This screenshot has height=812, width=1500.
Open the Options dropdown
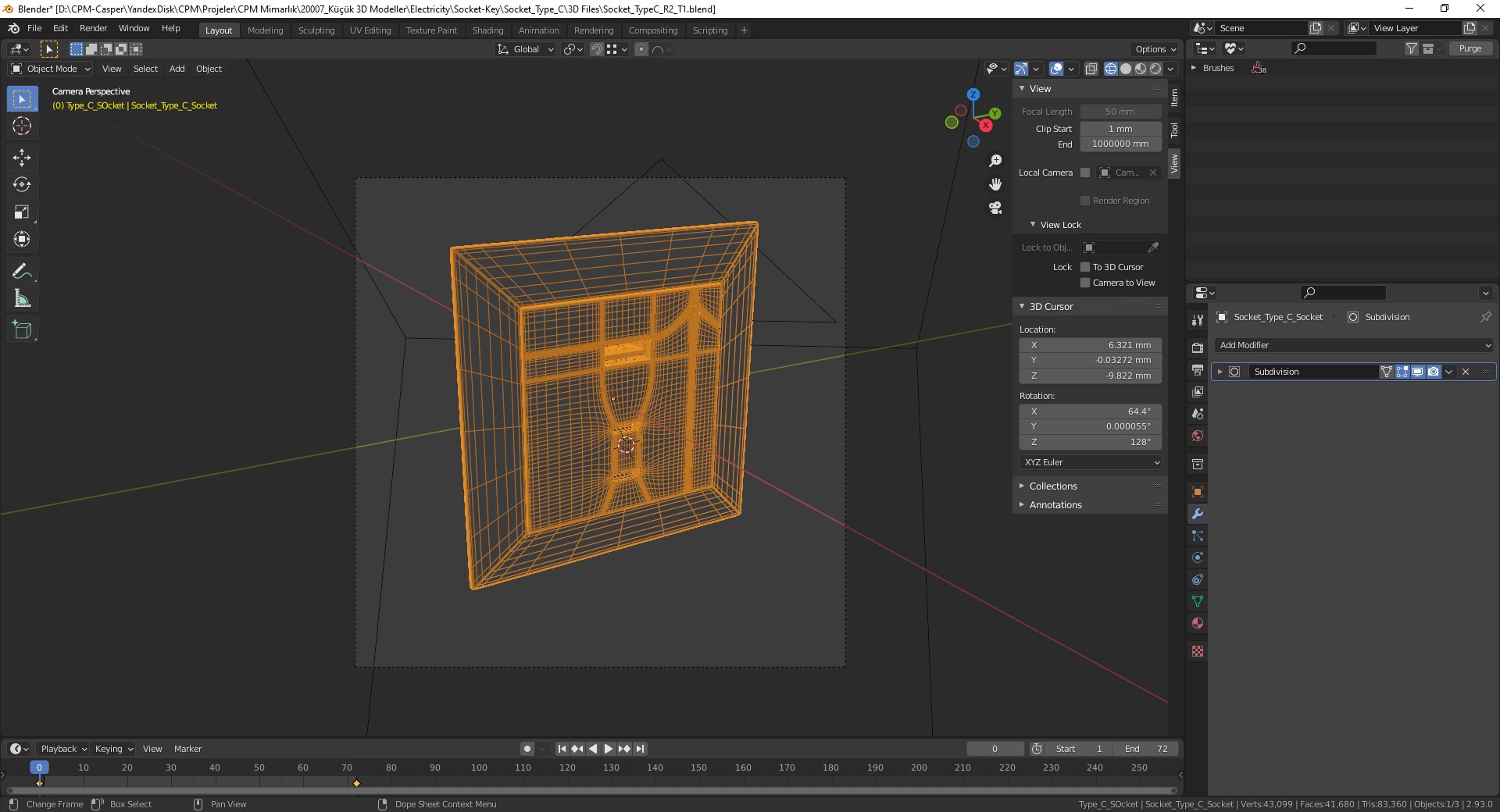point(1155,49)
